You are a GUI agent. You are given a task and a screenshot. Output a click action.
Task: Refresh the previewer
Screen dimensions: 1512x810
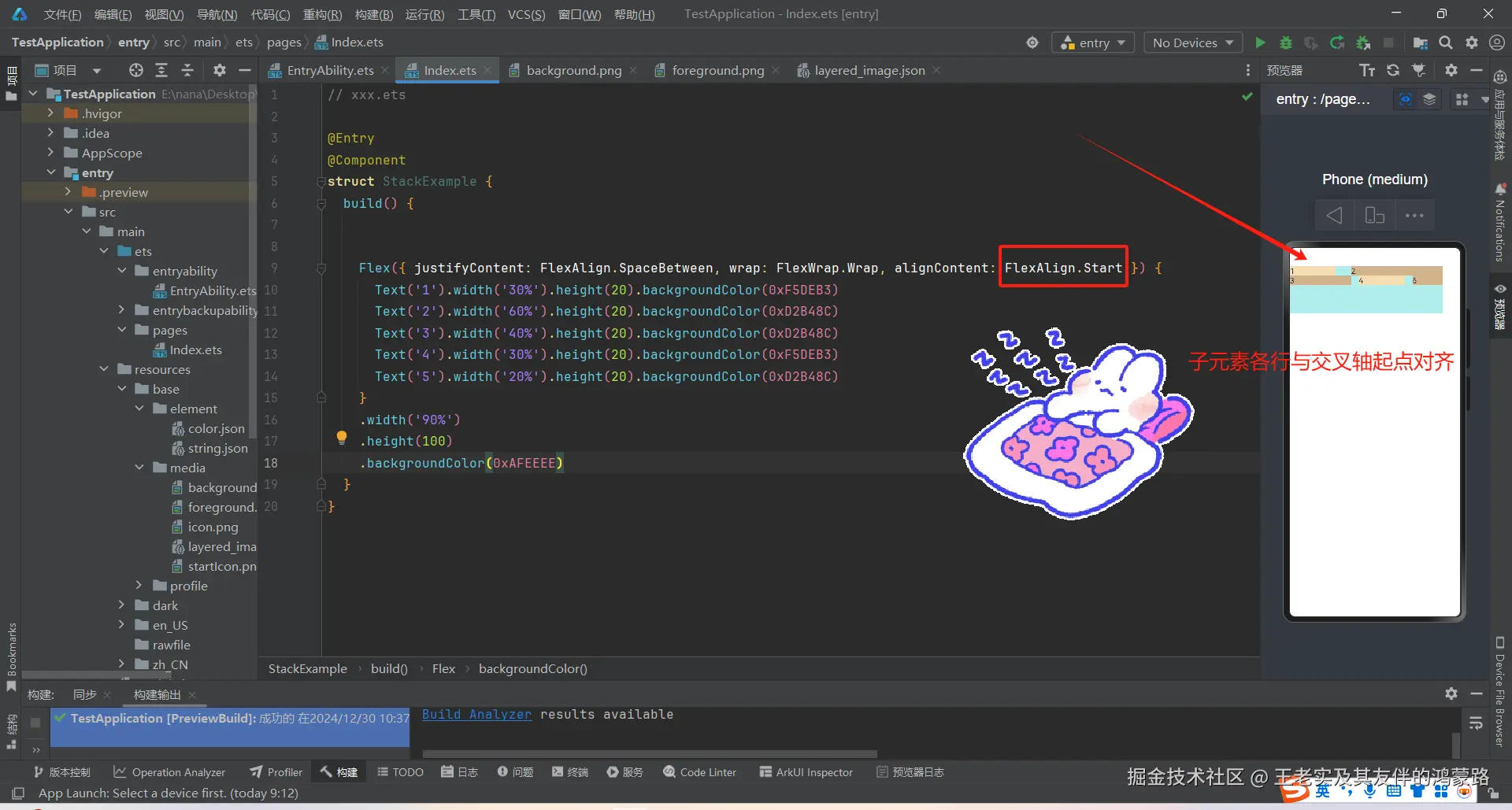1393,70
